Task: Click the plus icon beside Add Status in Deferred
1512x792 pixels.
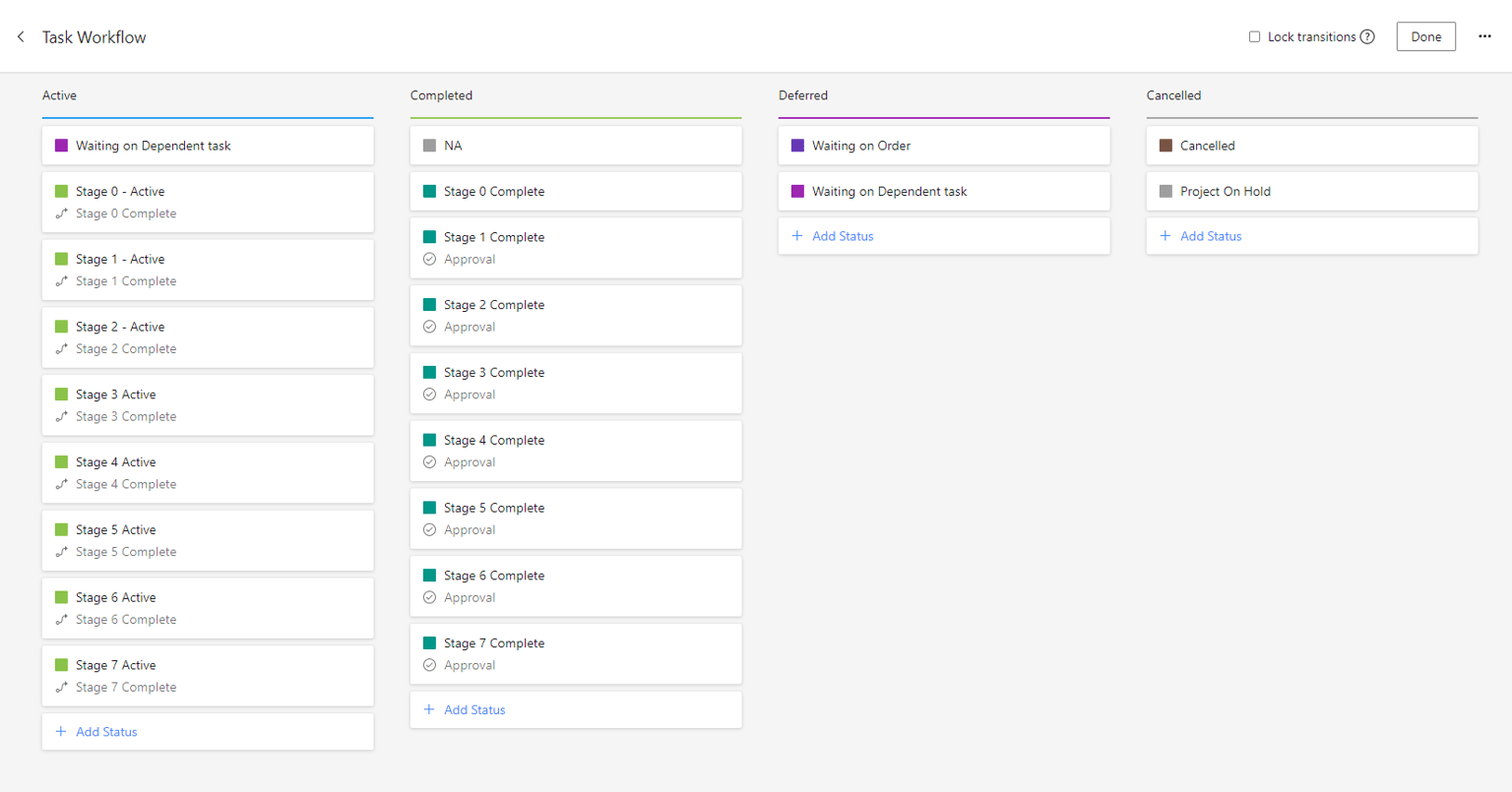Action: coord(798,236)
